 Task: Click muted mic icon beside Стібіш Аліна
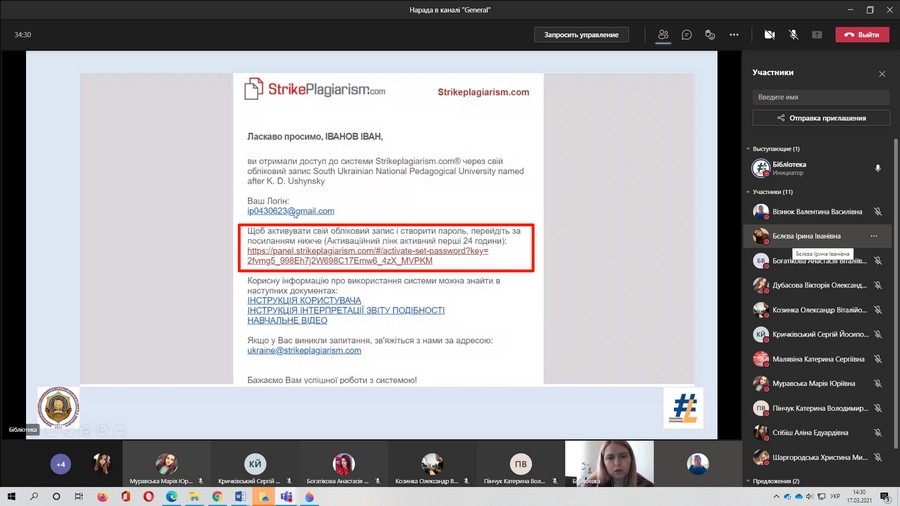pyautogui.click(x=878, y=433)
